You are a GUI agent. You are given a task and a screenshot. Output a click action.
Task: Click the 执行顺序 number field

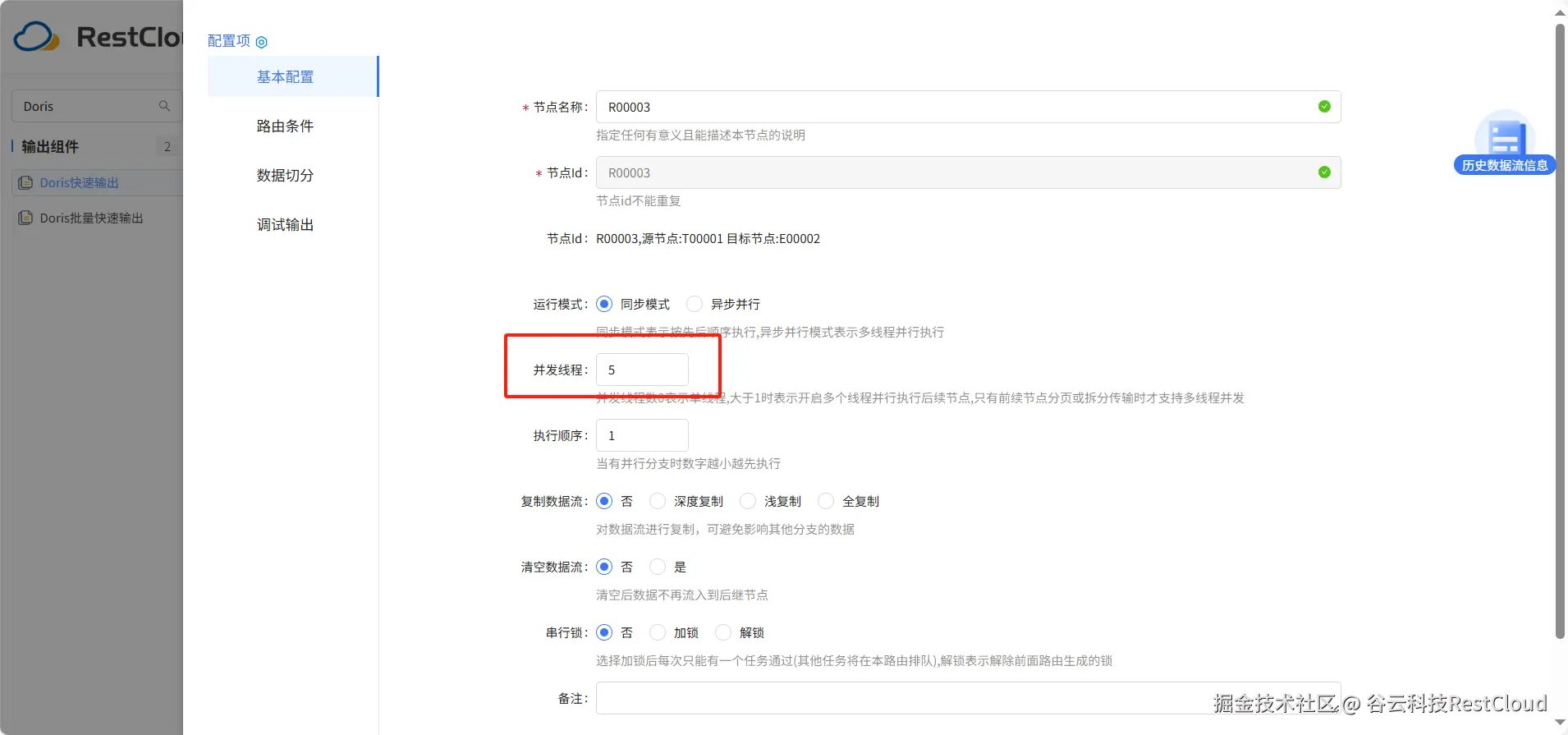click(x=642, y=435)
